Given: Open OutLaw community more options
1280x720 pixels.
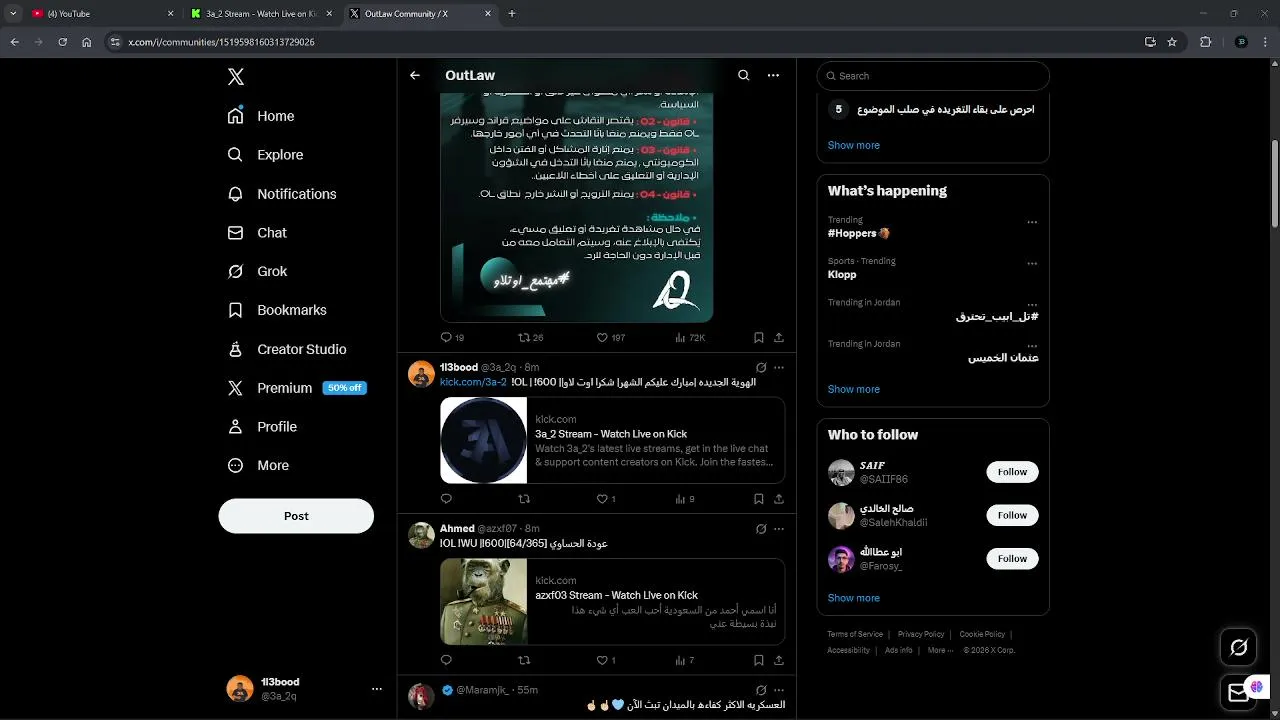Looking at the screenshot, I should tap(773, 75).
